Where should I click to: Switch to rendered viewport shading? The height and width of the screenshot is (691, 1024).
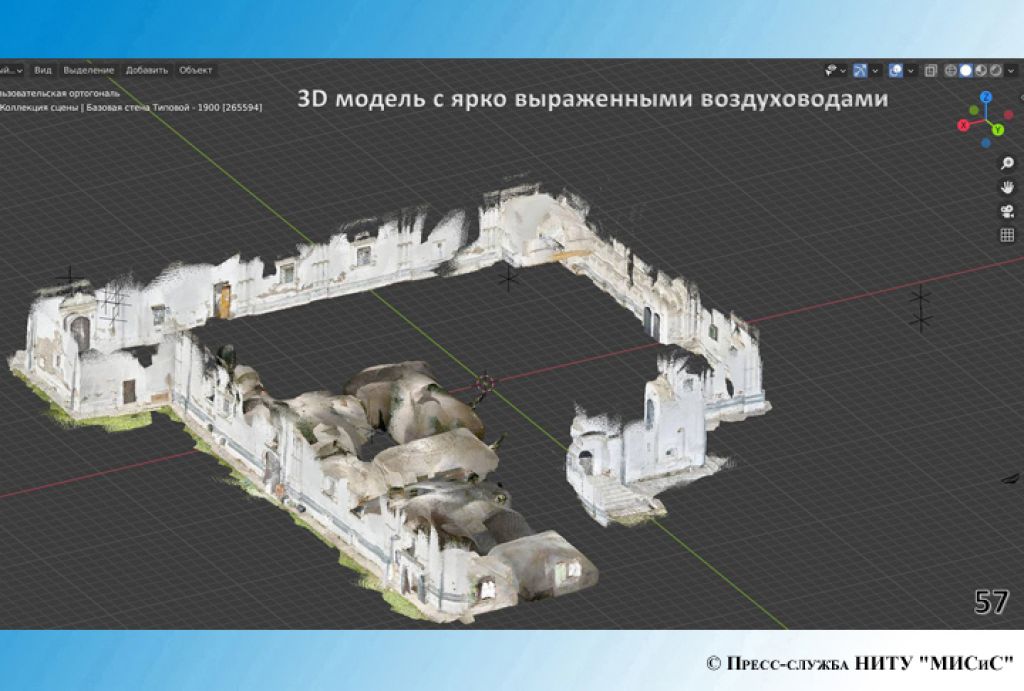pyautogui.click(x=996, y=71)
